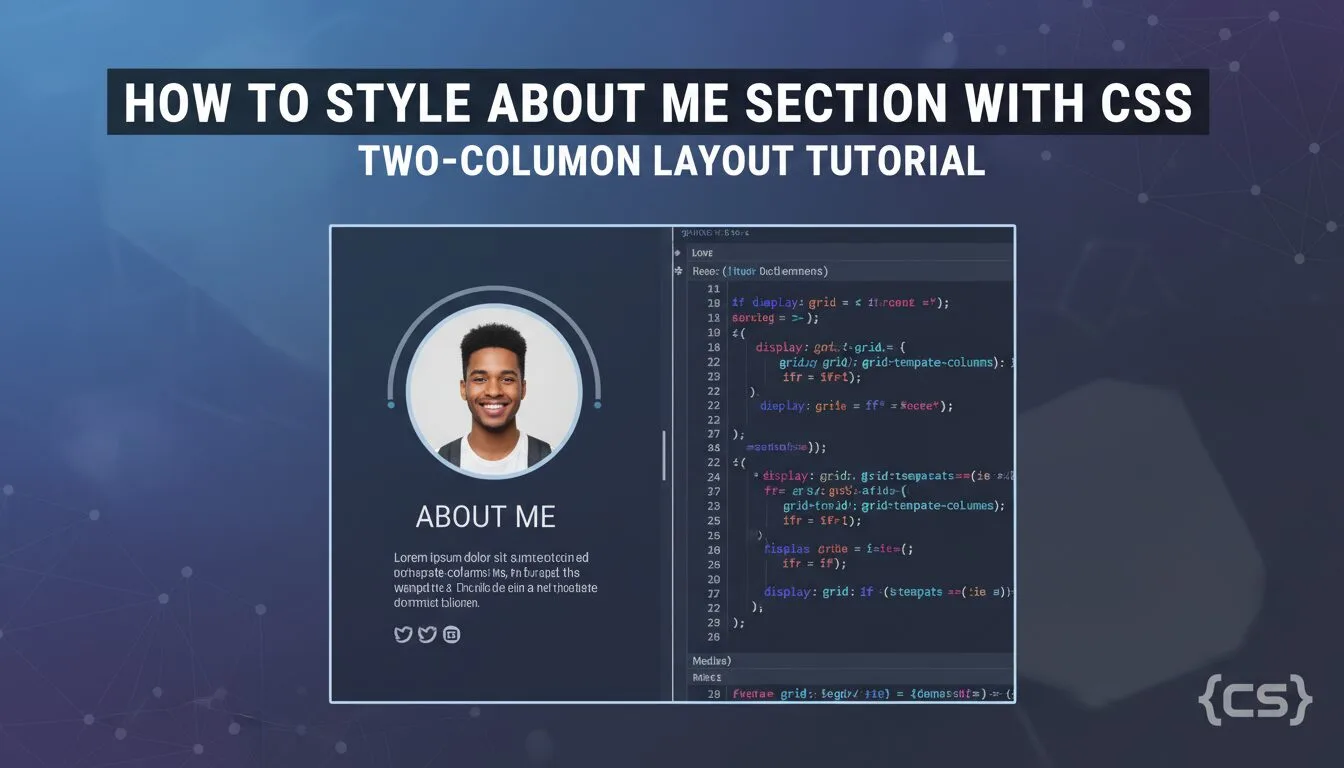Click the icon left of the Reee row
This screenshot has width=1344, height=768.
(x=679, y=271)
